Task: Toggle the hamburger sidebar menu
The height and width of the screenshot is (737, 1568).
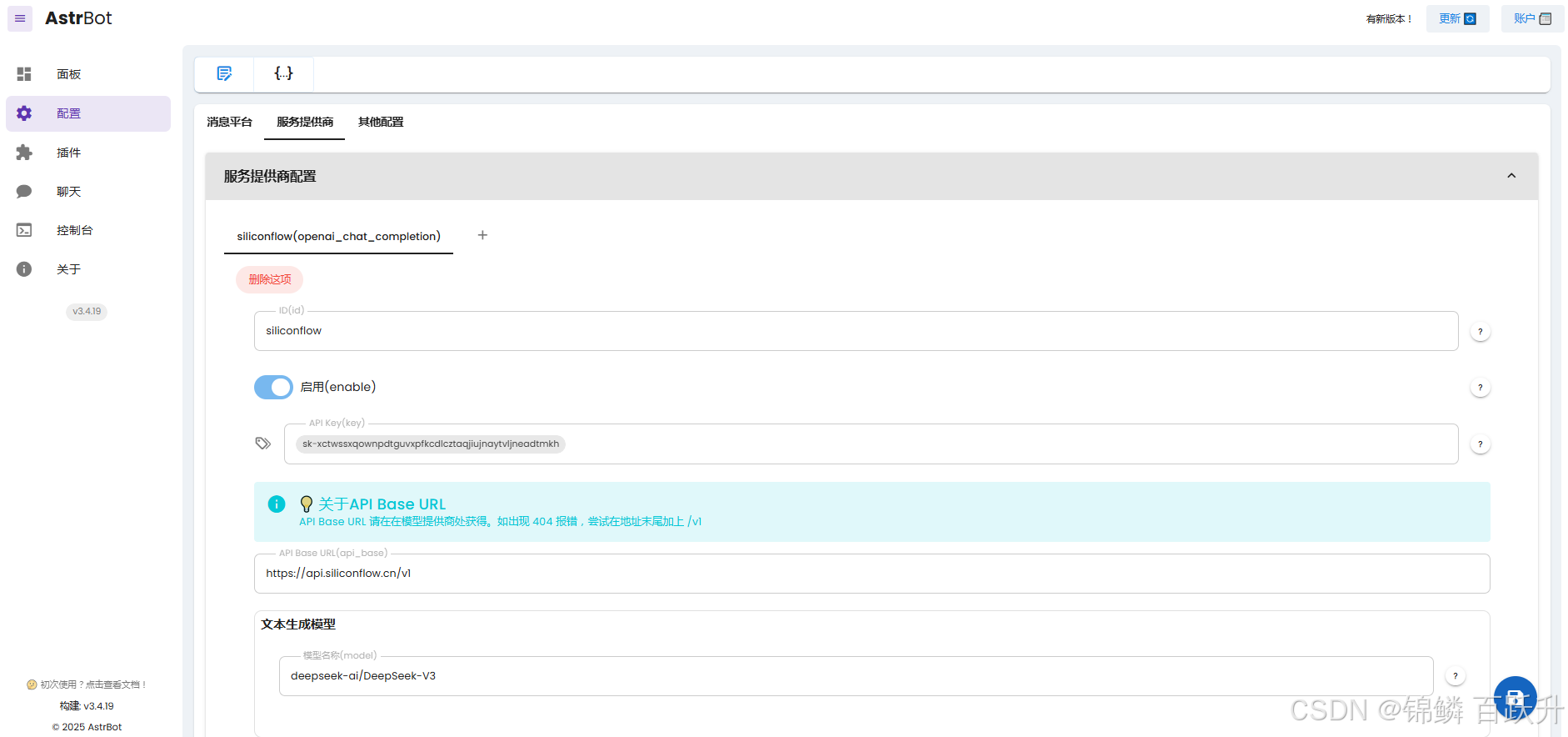Action: (x=20, y=18)
